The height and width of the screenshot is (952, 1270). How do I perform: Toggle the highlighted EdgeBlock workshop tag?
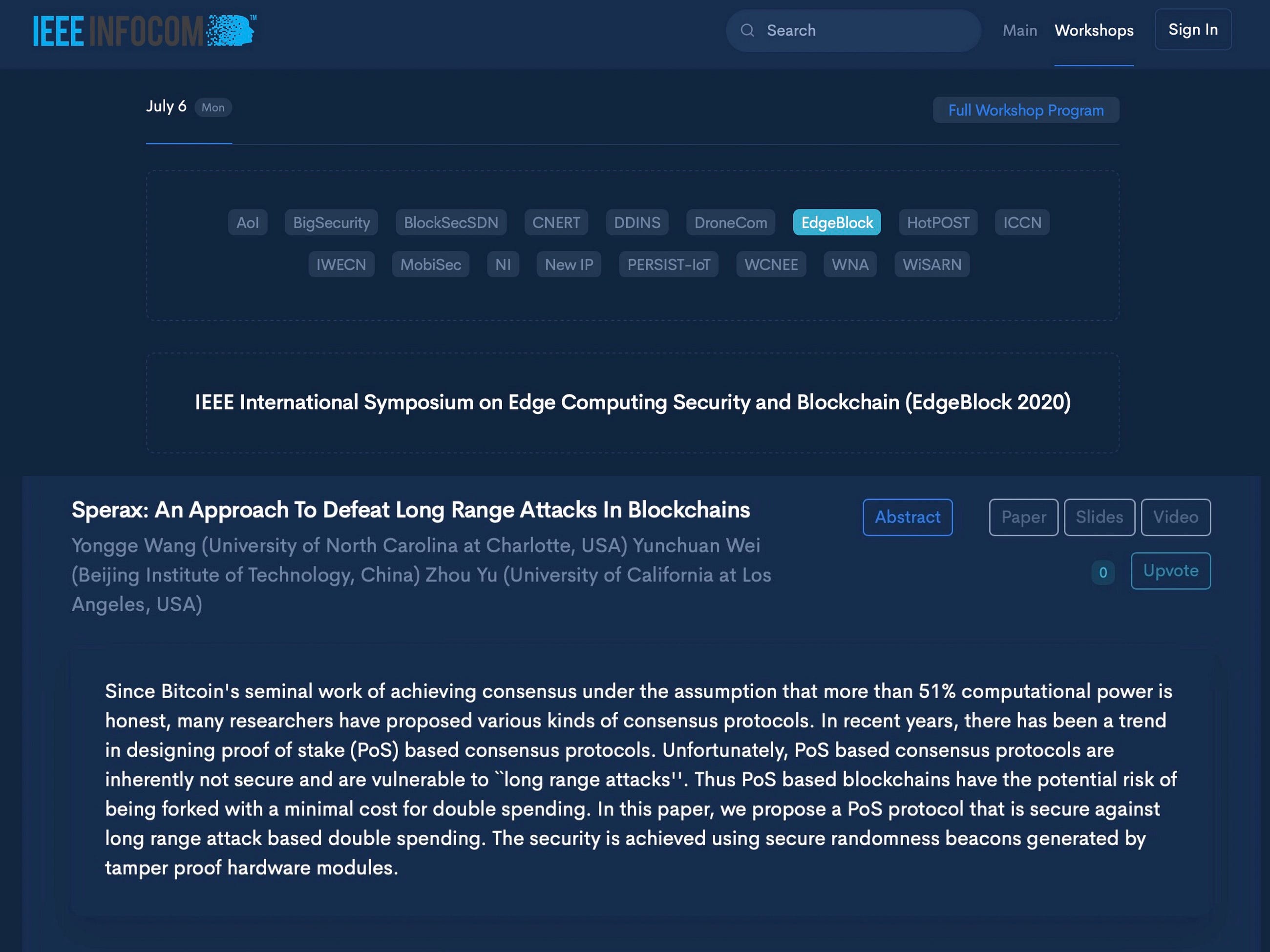pos(837,222)
